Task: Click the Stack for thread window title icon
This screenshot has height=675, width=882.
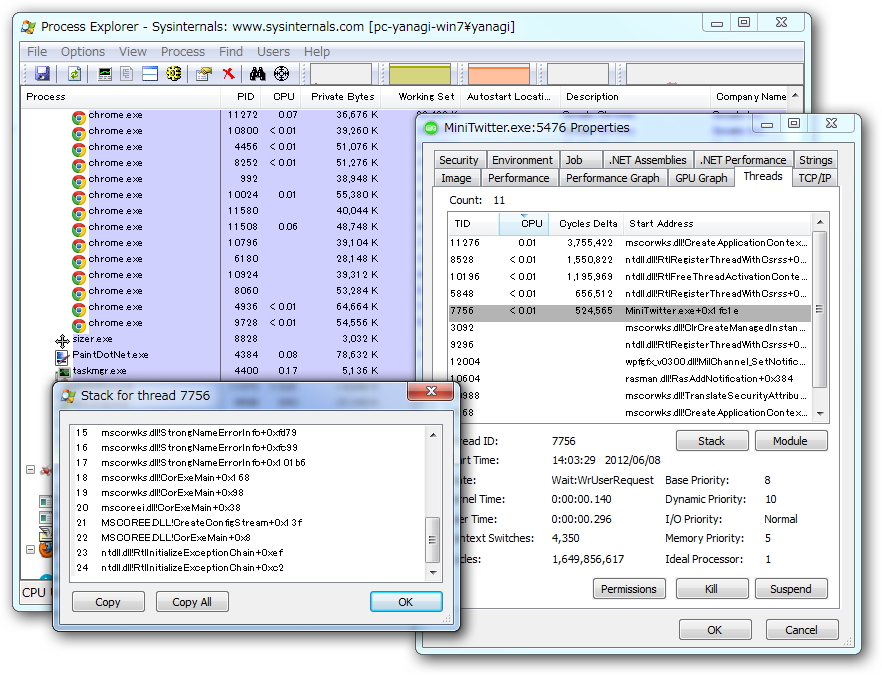Action: coord(69,396)
